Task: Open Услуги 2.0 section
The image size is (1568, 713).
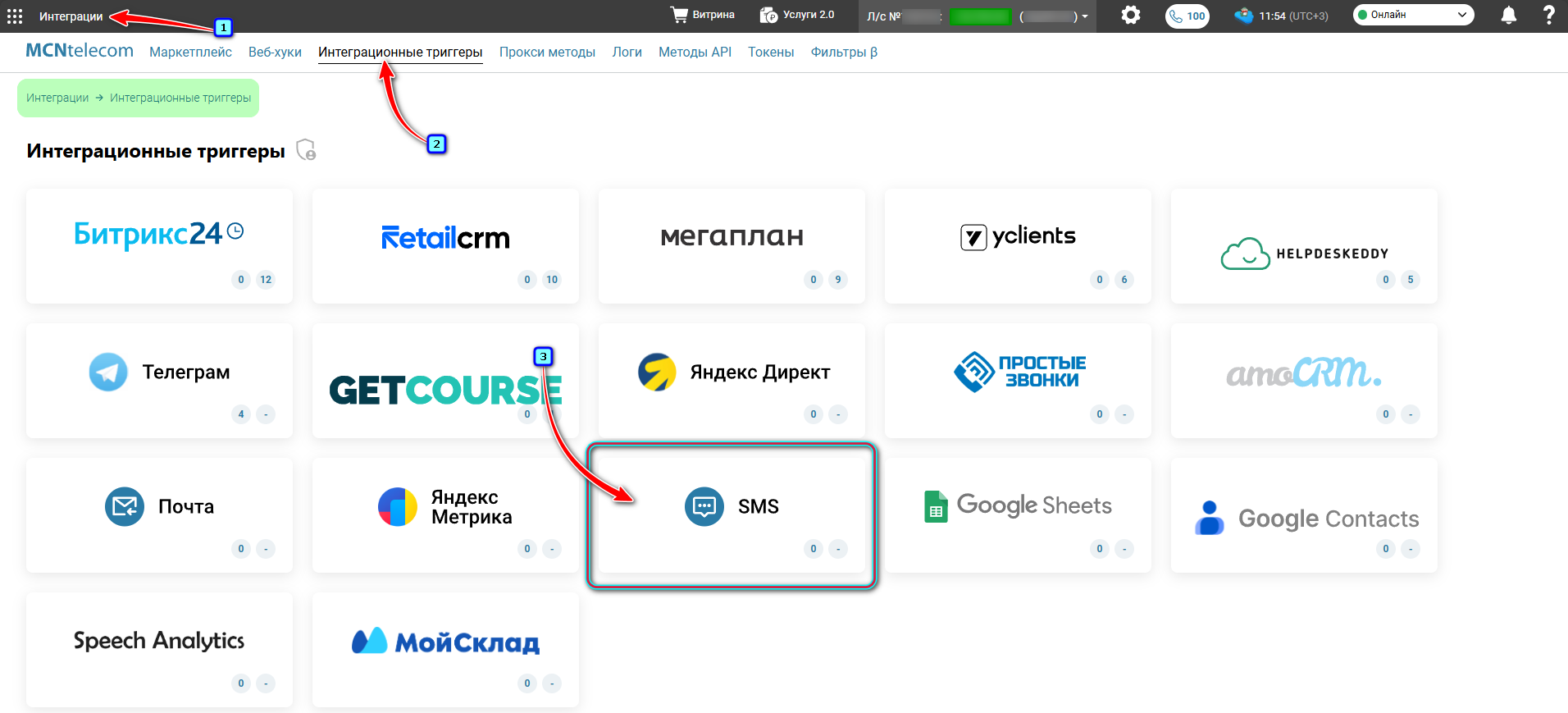Action: [x=797, y=15]
